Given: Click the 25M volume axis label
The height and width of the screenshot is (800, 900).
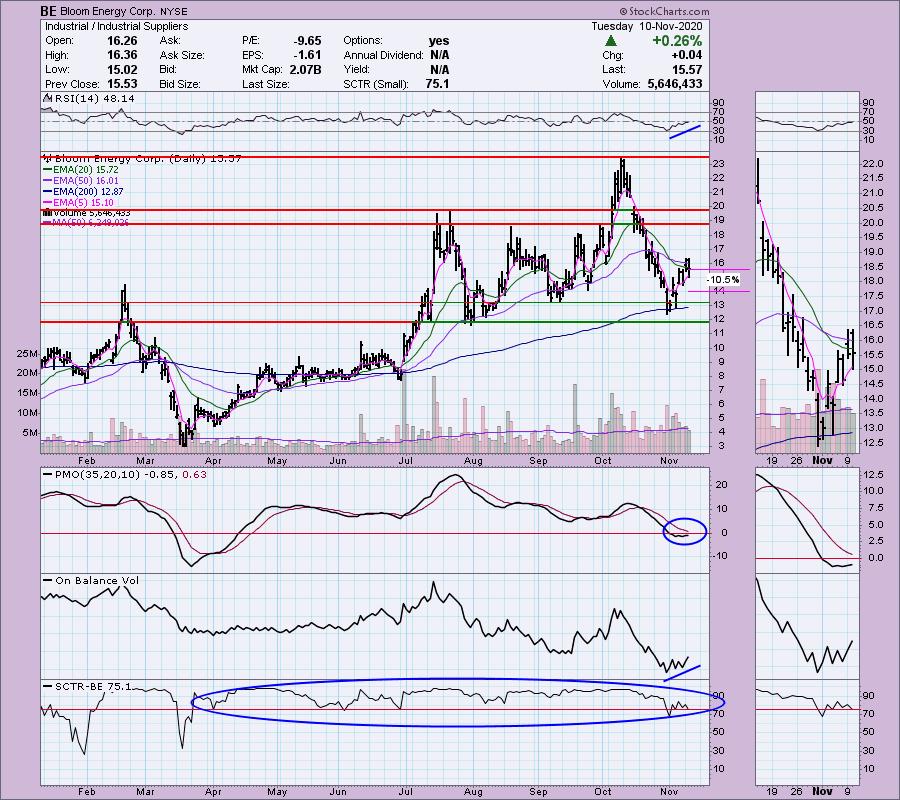Looking at the screenshot, I should 27,354.
